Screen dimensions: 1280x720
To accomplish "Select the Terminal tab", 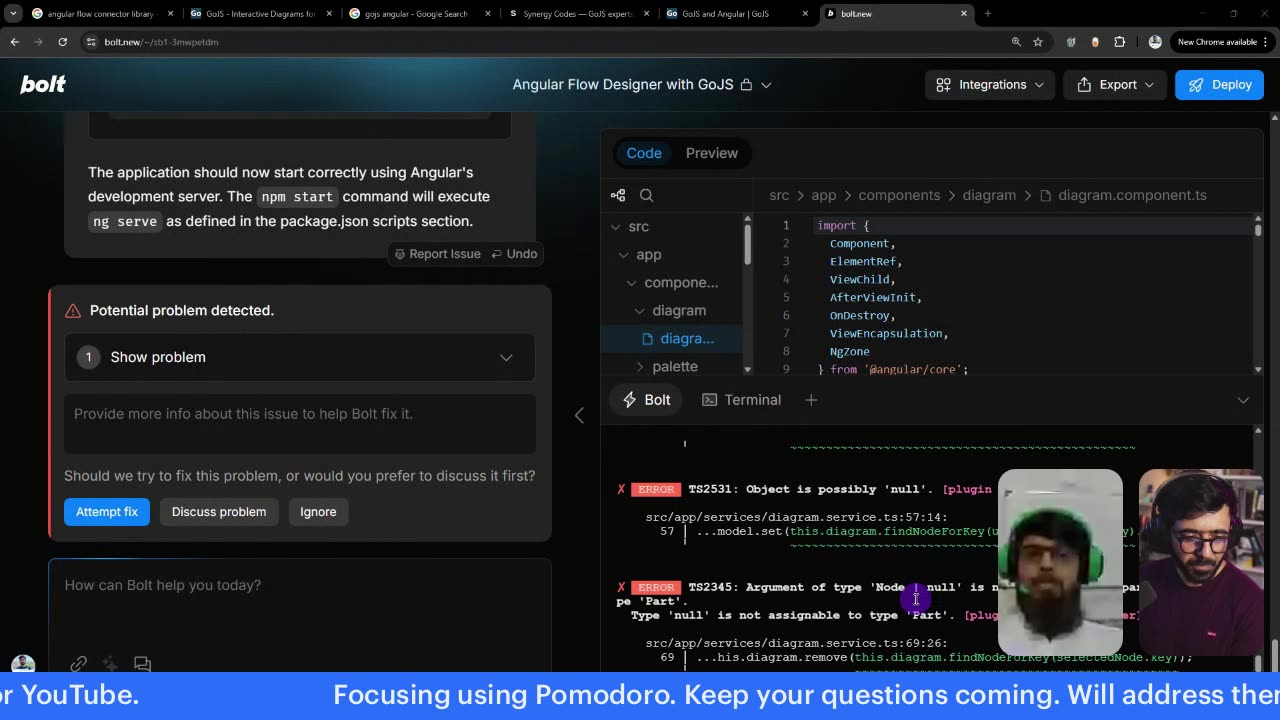I will click(742, 400).
